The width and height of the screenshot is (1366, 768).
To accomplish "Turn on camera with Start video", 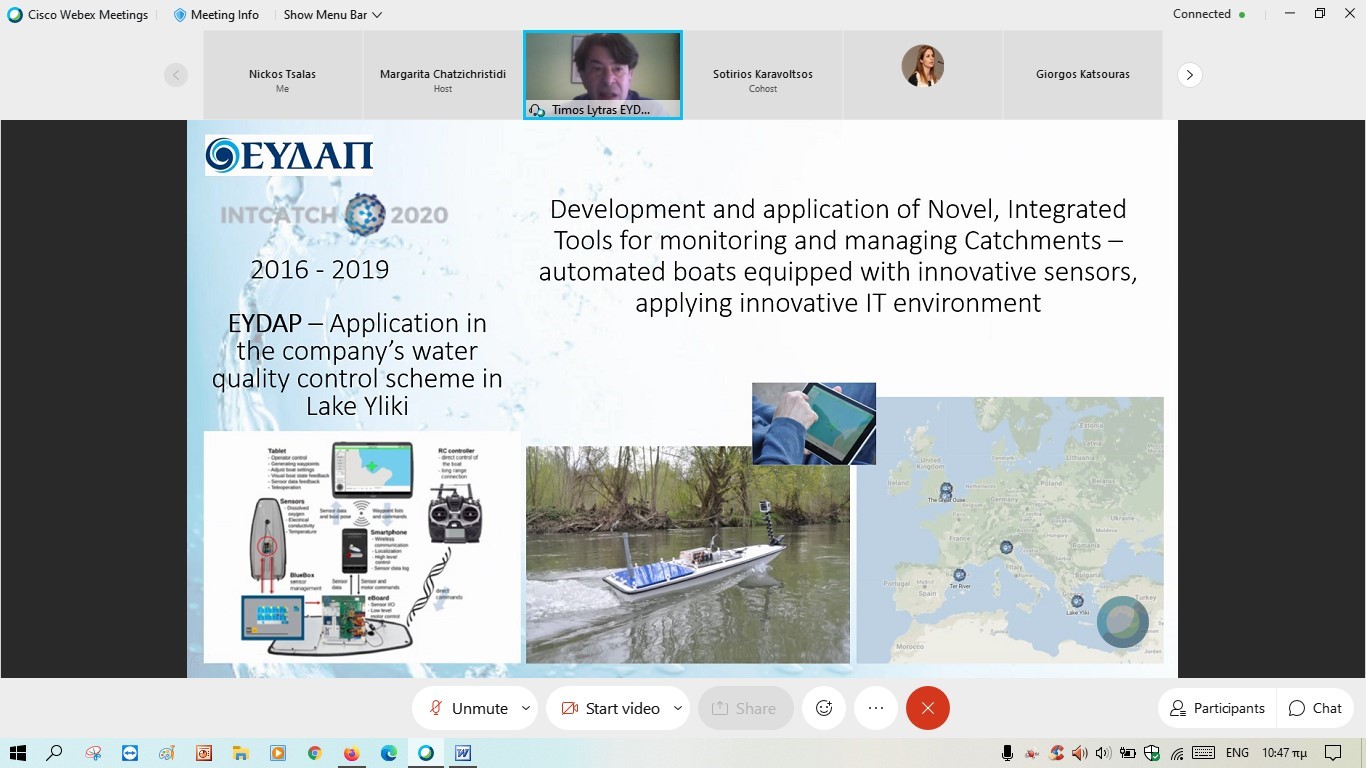I will [610, 708].
